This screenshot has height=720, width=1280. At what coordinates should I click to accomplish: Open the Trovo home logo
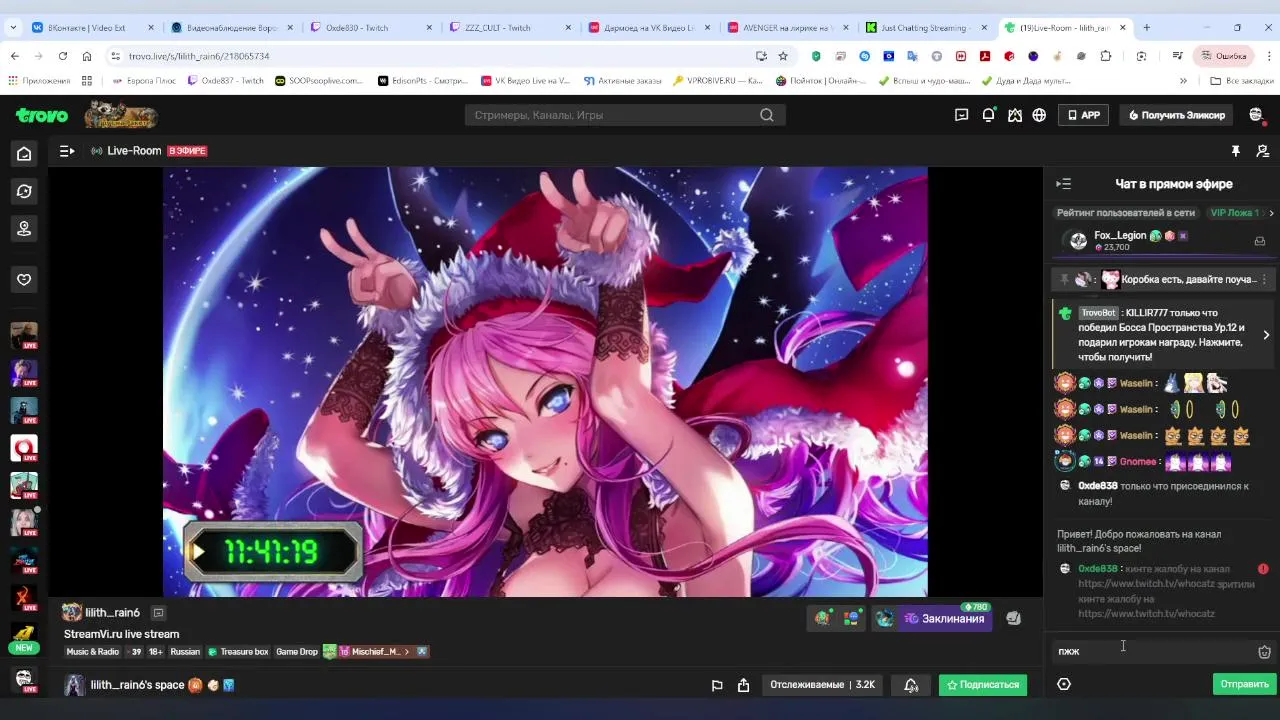pos(42,115)
